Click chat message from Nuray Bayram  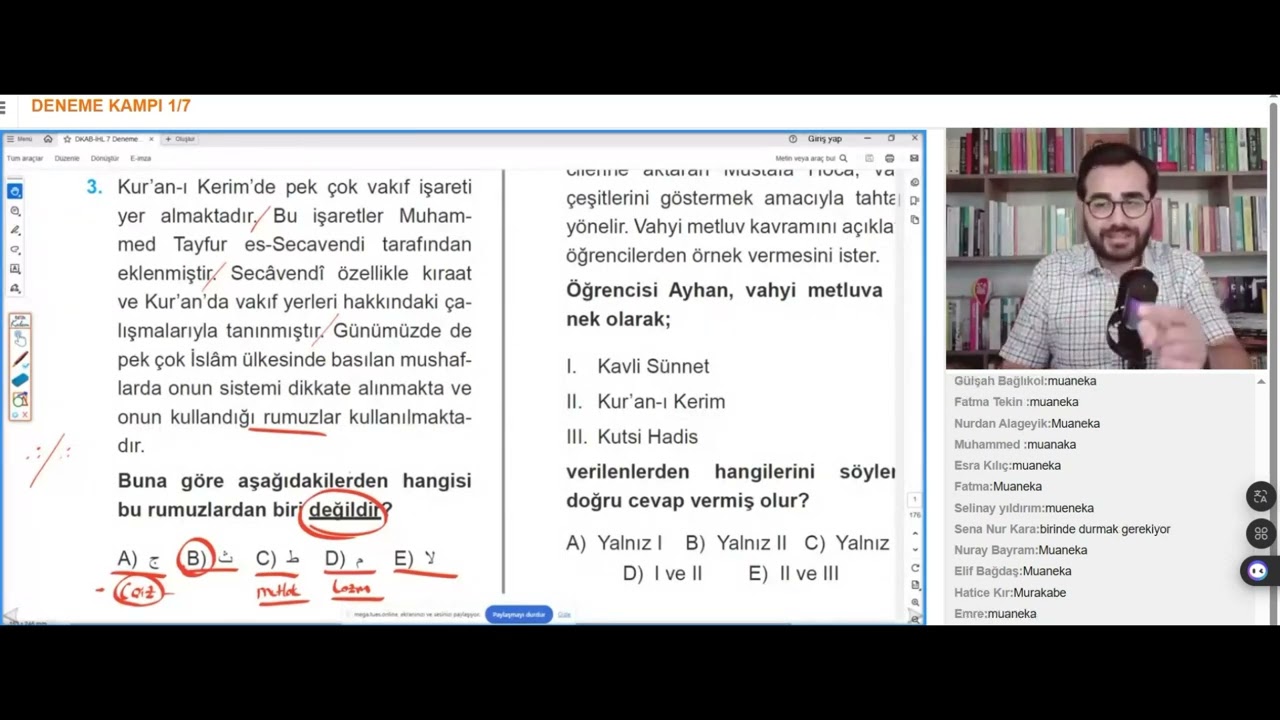click(1020, 550)
